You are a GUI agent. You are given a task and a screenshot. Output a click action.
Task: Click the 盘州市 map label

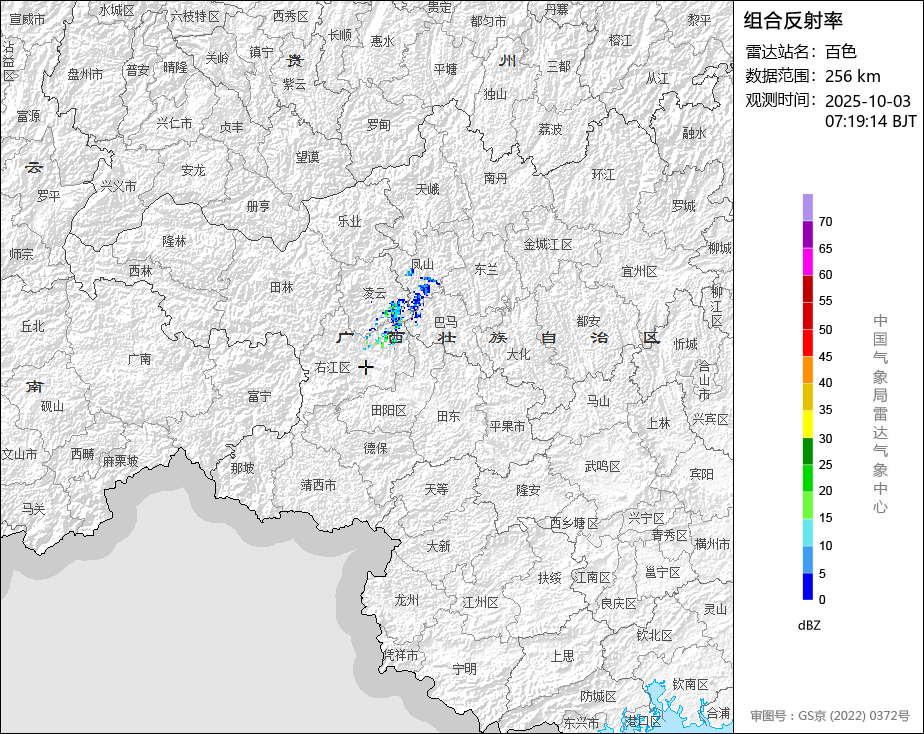pos(85,74)
